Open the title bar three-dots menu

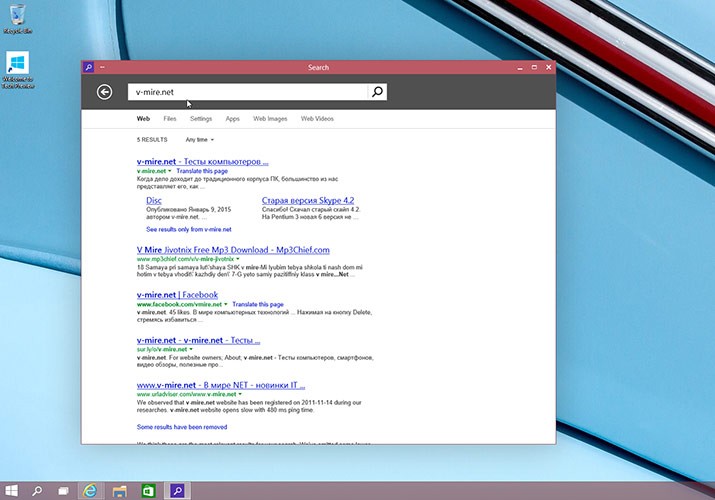[x=102, y=67]
